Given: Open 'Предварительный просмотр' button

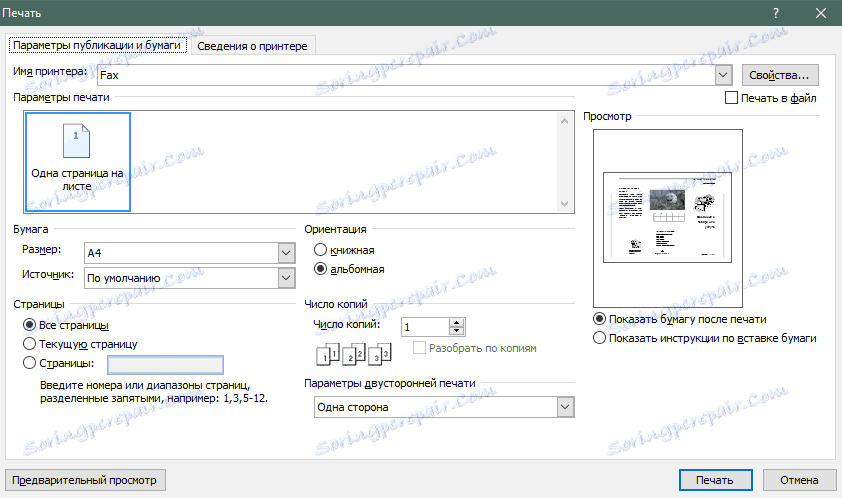Looking at the screenshot, I should pos(85,480).
